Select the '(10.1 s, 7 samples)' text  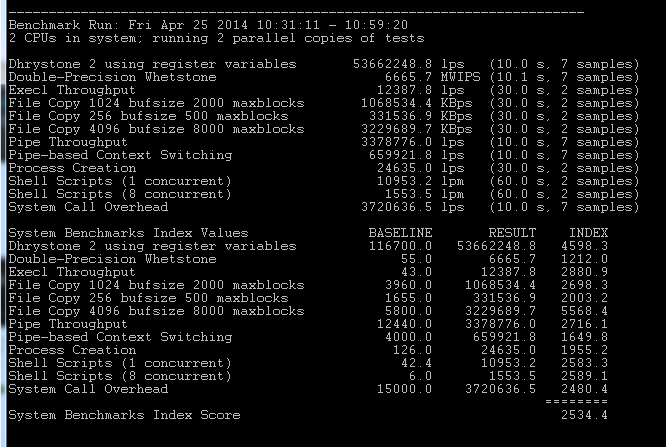pos(564,77)
